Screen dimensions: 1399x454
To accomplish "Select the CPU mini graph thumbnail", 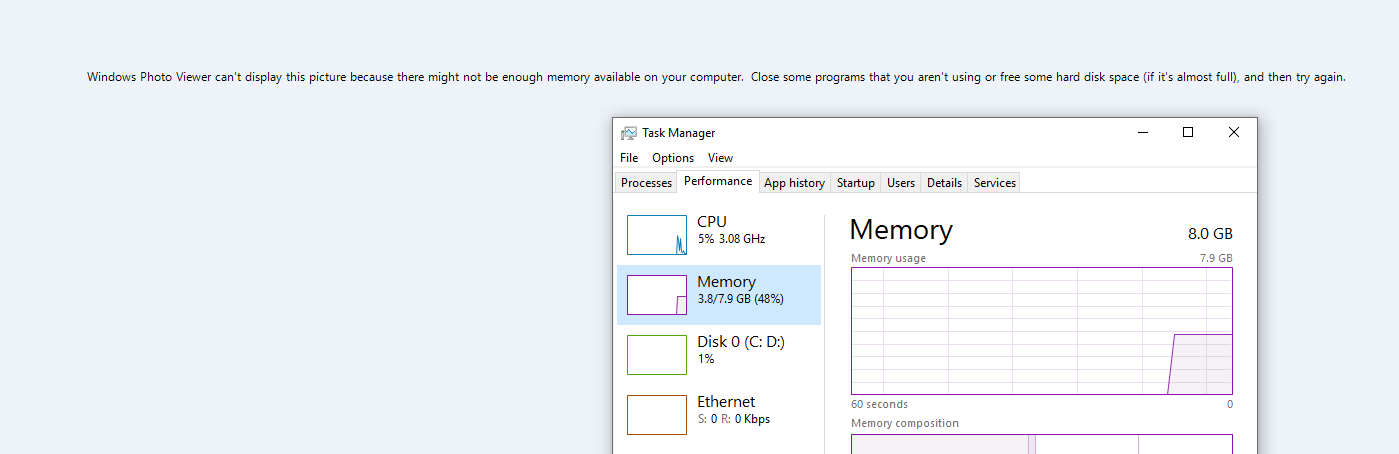I will [657, 235].
